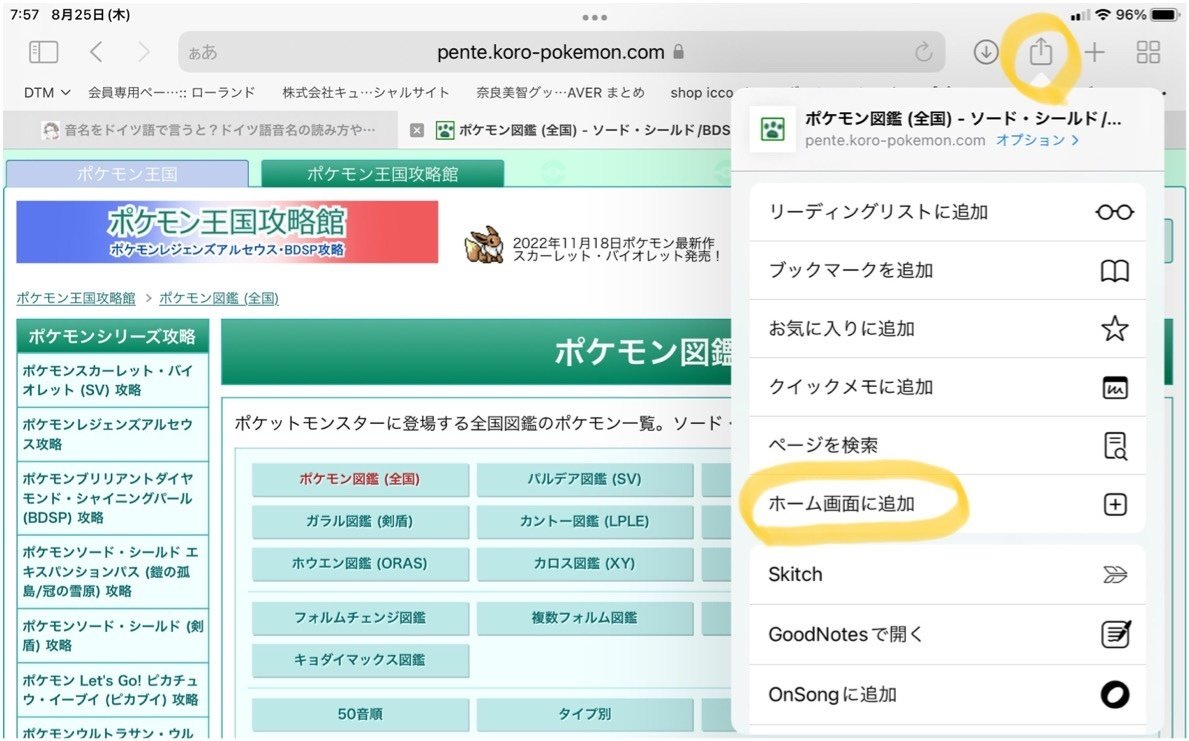Select クイックメモに追加
The height and width of the screenshot is (741, 1189).
click(x=947, y=387)
